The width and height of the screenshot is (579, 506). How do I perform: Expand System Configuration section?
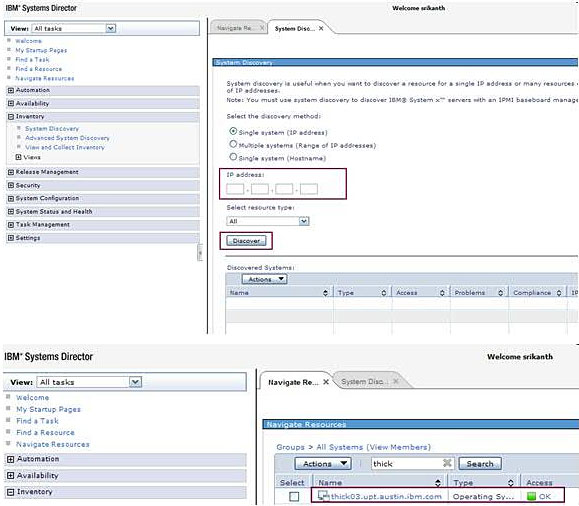tap(11, 198)
